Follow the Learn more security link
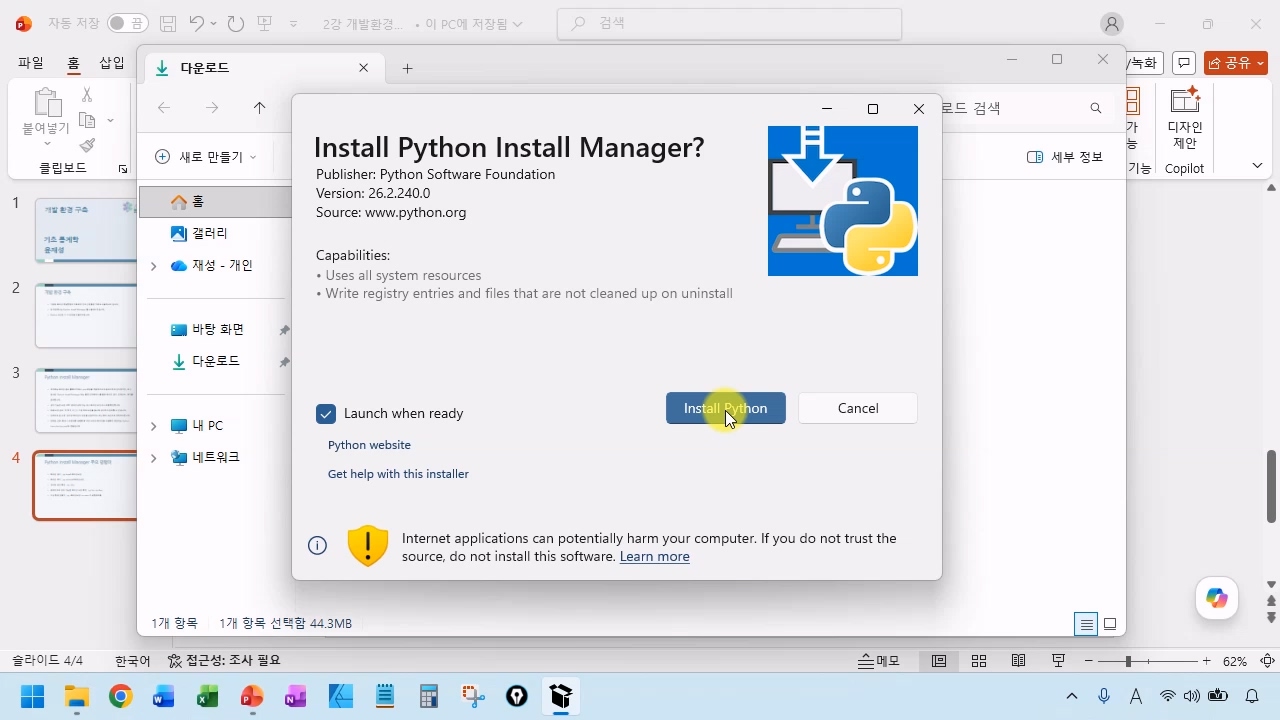1280x720 pixels. (x=655, y=557)
